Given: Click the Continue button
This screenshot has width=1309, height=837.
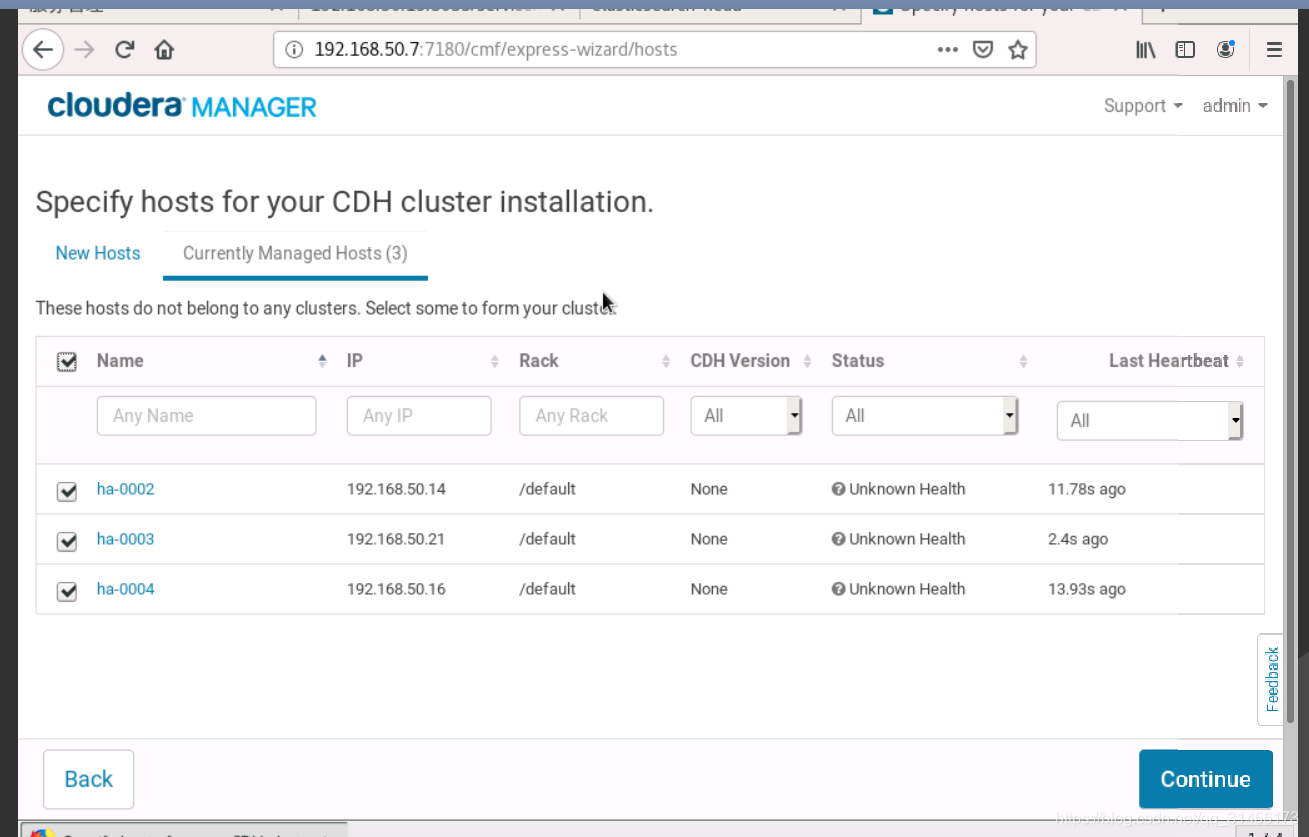Looking at the screenshot, I should coord(1205,779).
